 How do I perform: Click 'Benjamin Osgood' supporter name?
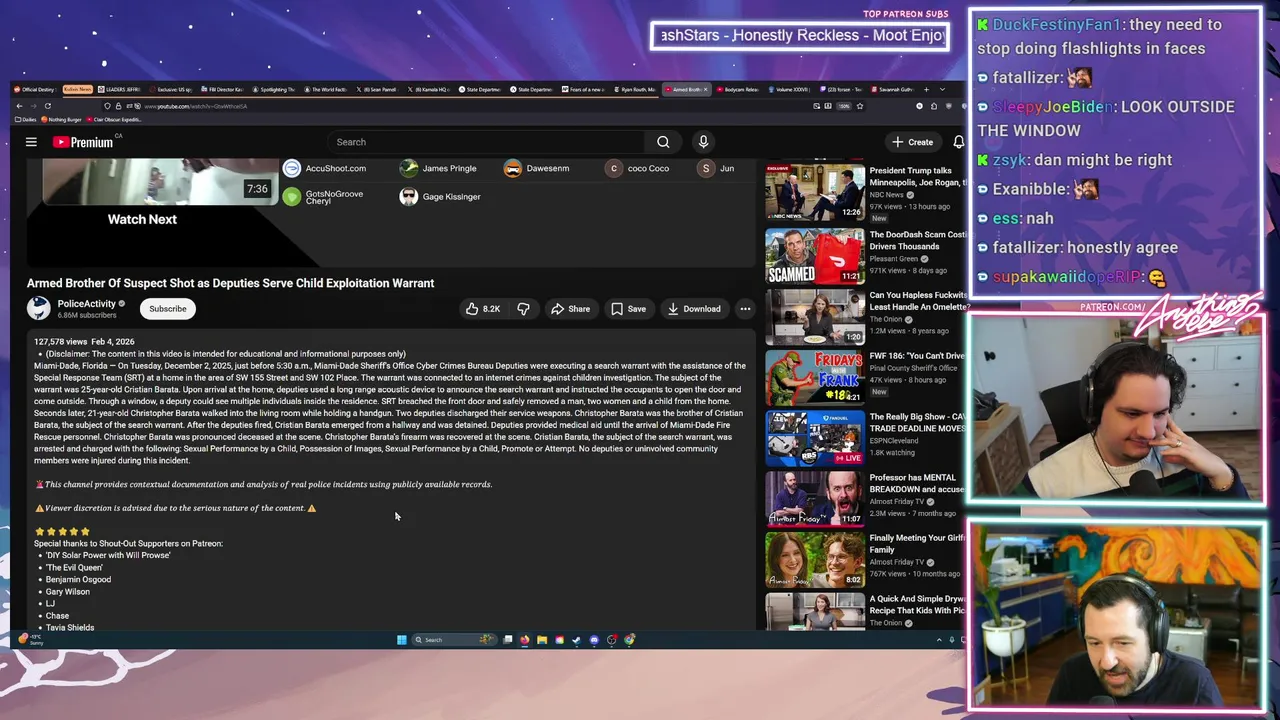pos(78,579)
